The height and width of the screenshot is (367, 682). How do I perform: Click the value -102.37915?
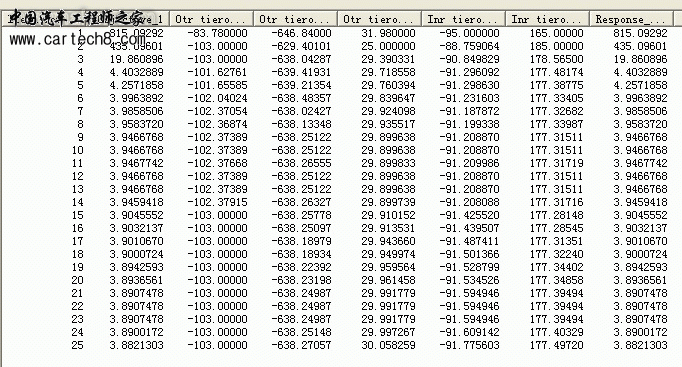217,203
